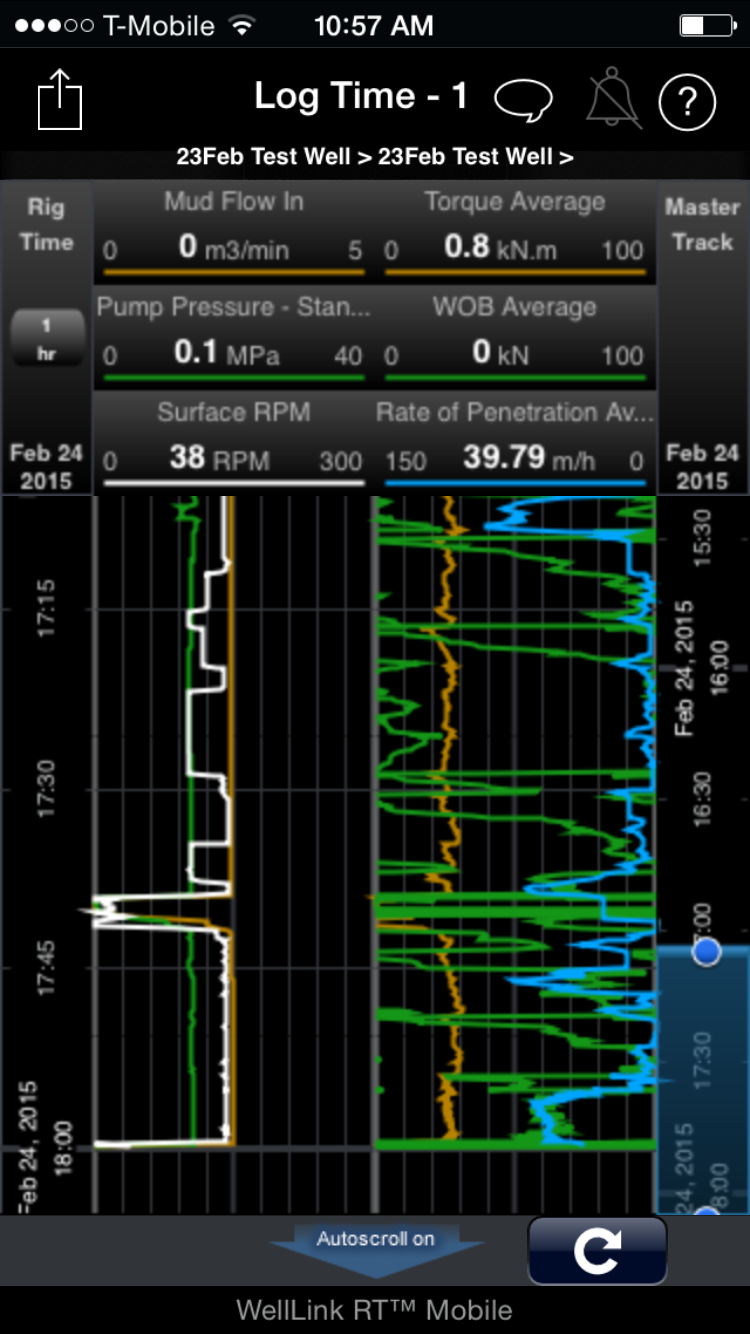Tap the 17:30 mark on rig time axis
This screenshot has width=750, height=1334.
click(48, 790)
